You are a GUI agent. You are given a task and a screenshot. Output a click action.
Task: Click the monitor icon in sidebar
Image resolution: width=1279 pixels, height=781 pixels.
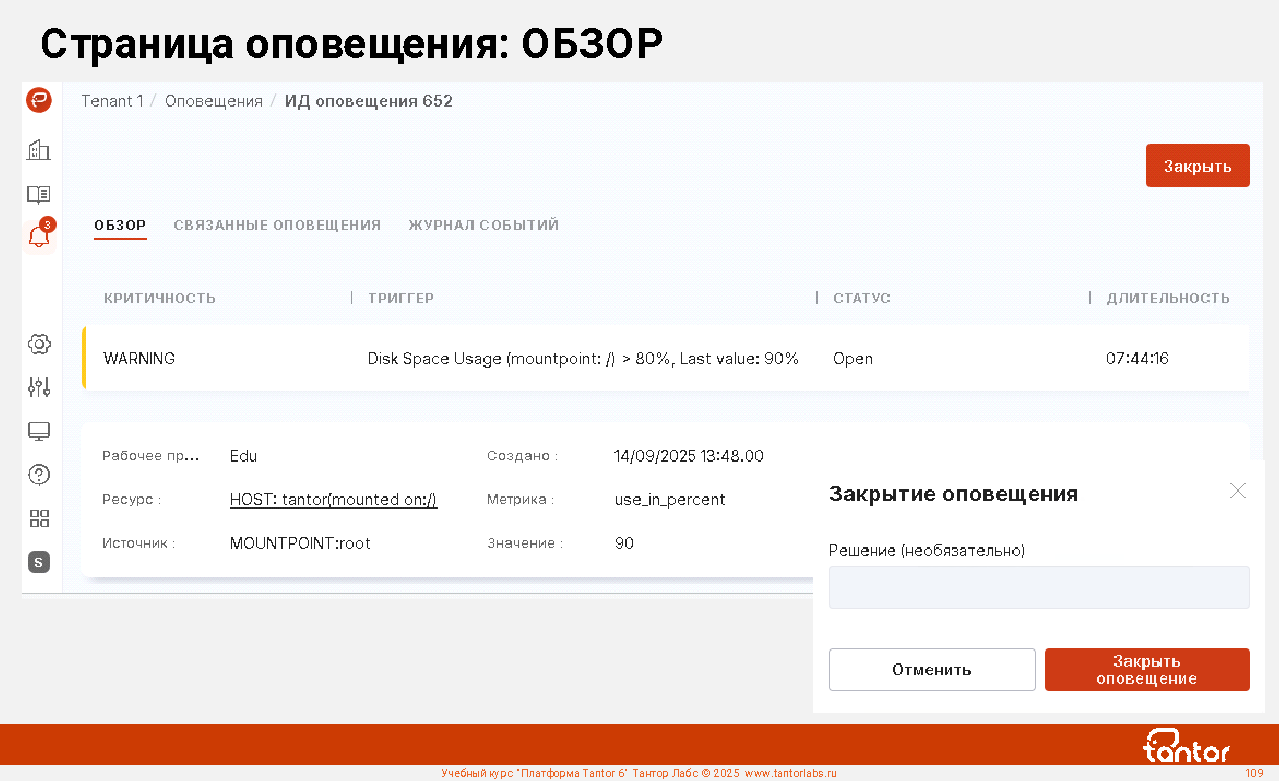click(x=39, y=431)
